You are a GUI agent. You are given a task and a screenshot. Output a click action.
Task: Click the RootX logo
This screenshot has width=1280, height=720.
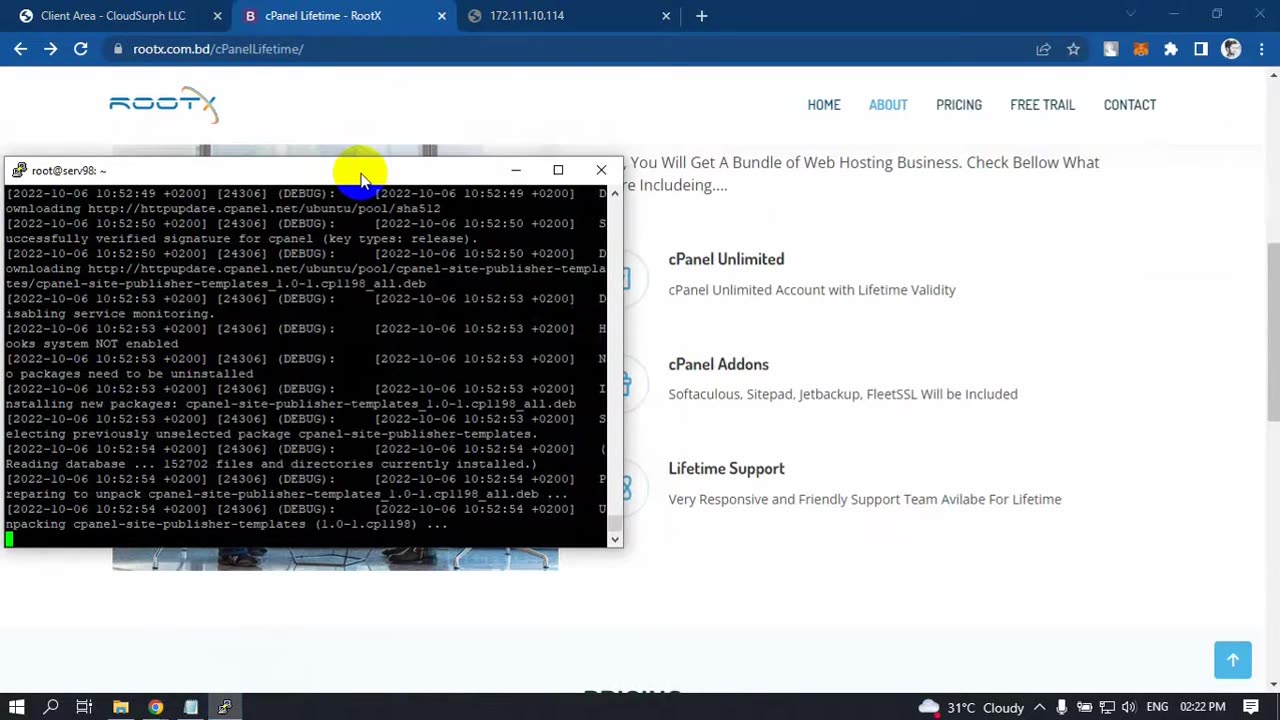click(163, 105)
